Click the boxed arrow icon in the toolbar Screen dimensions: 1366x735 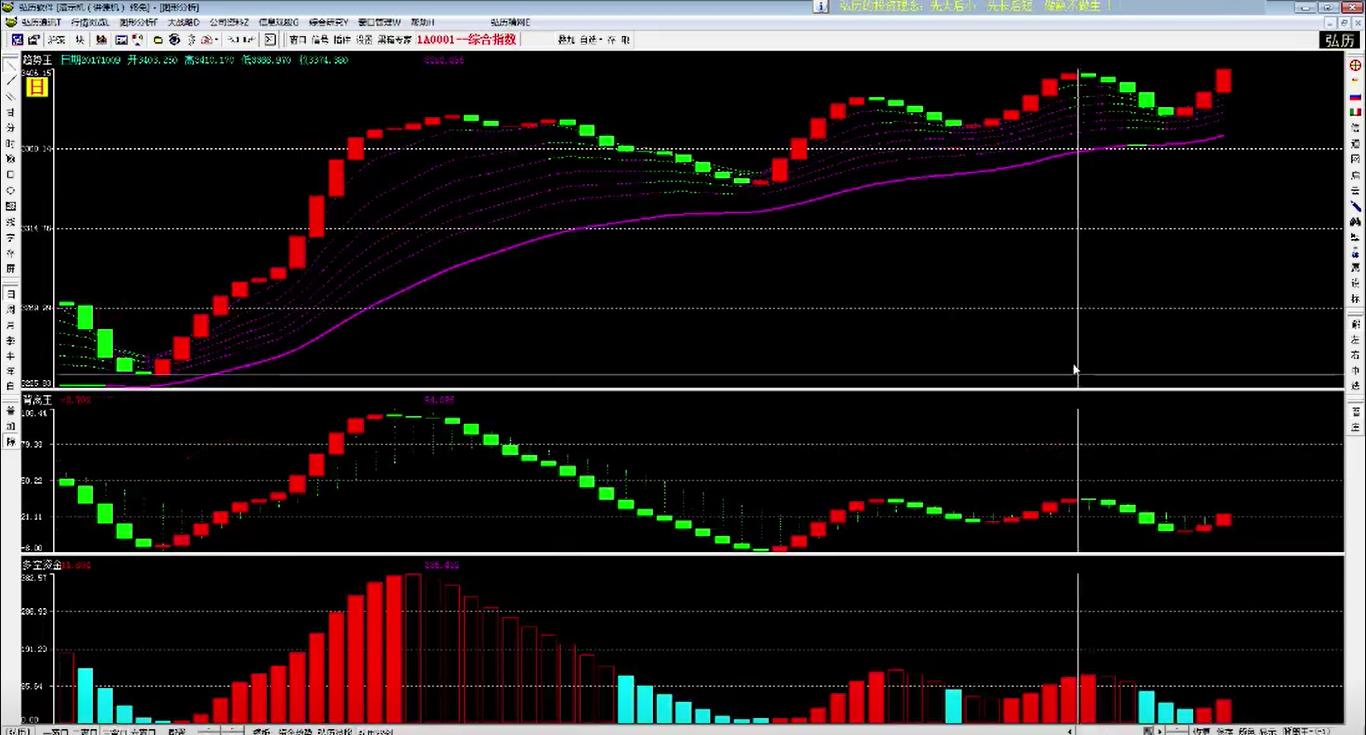pos(270,40)
